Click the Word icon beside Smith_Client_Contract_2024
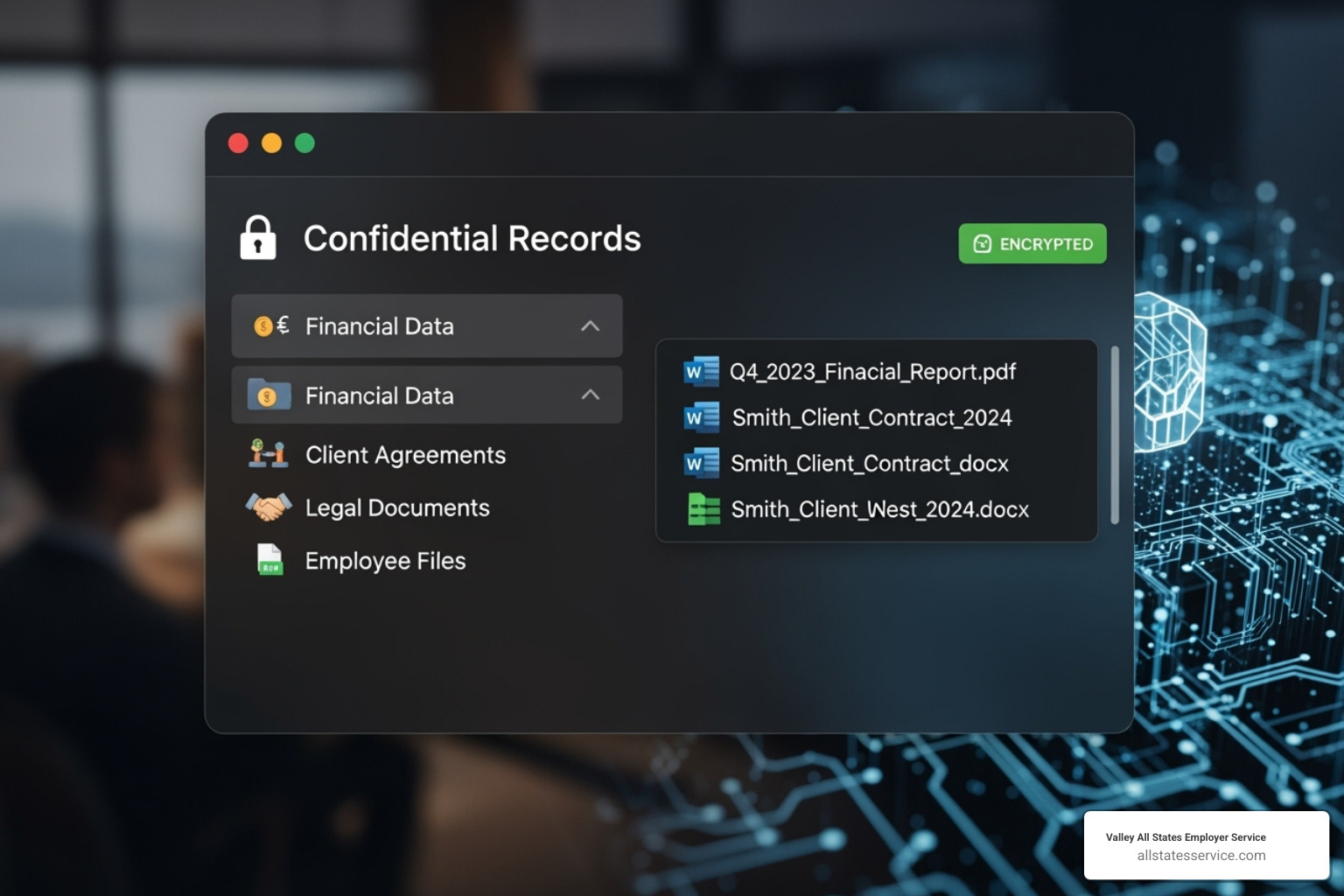The width and height of the screenshot is (1344, 896). (x=701, y=417)
